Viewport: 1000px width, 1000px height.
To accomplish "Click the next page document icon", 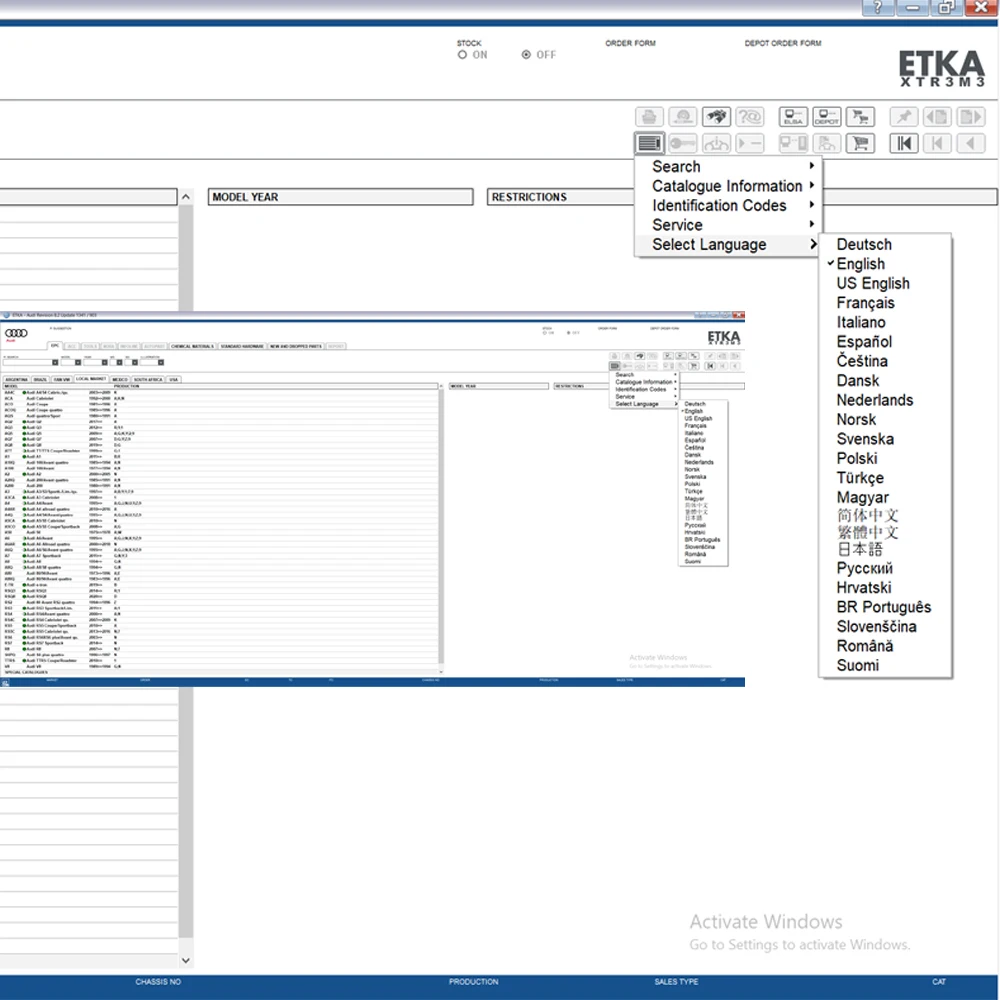I will point(971,117).
